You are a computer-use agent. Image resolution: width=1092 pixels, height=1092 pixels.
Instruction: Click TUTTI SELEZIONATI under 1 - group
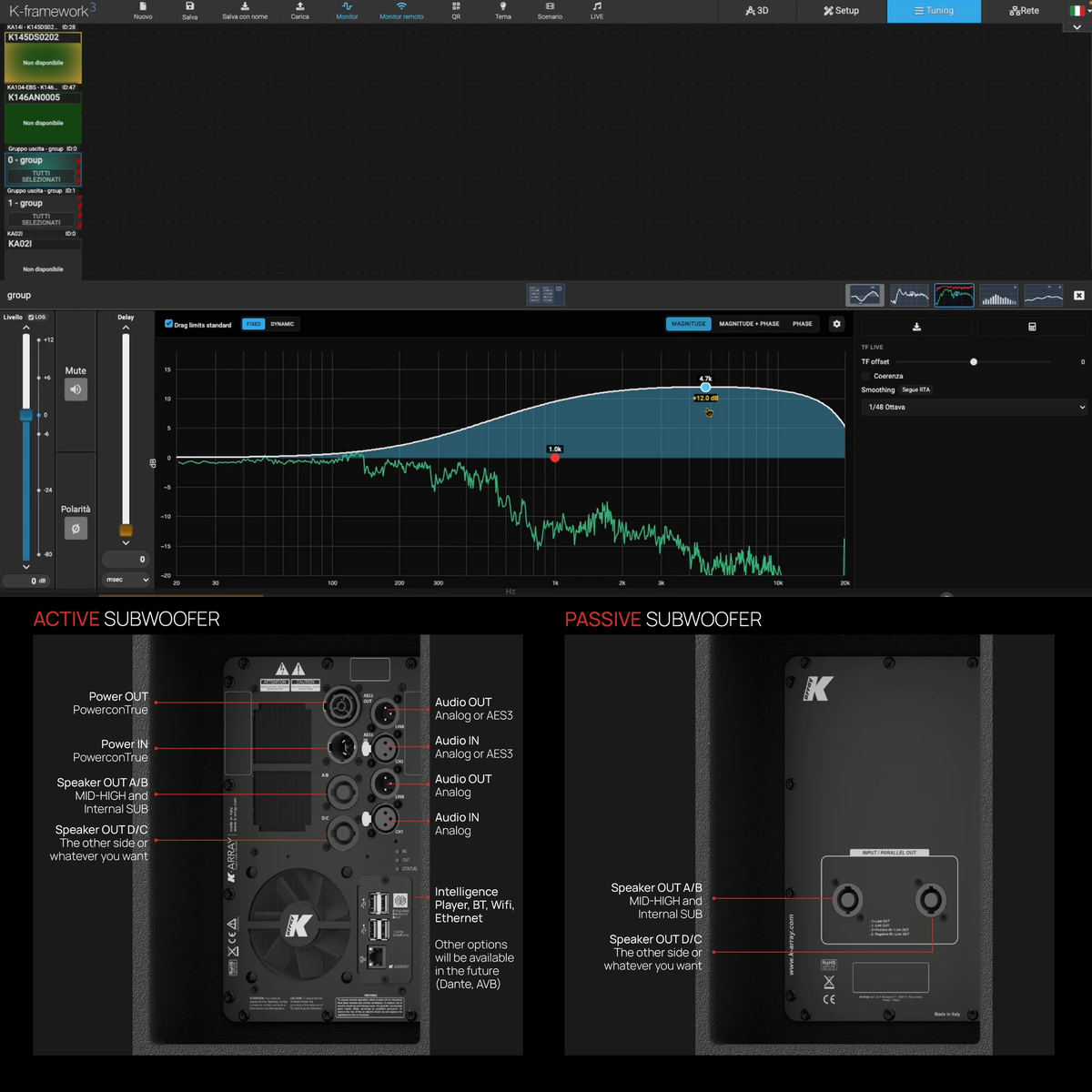tap(41, 219)
